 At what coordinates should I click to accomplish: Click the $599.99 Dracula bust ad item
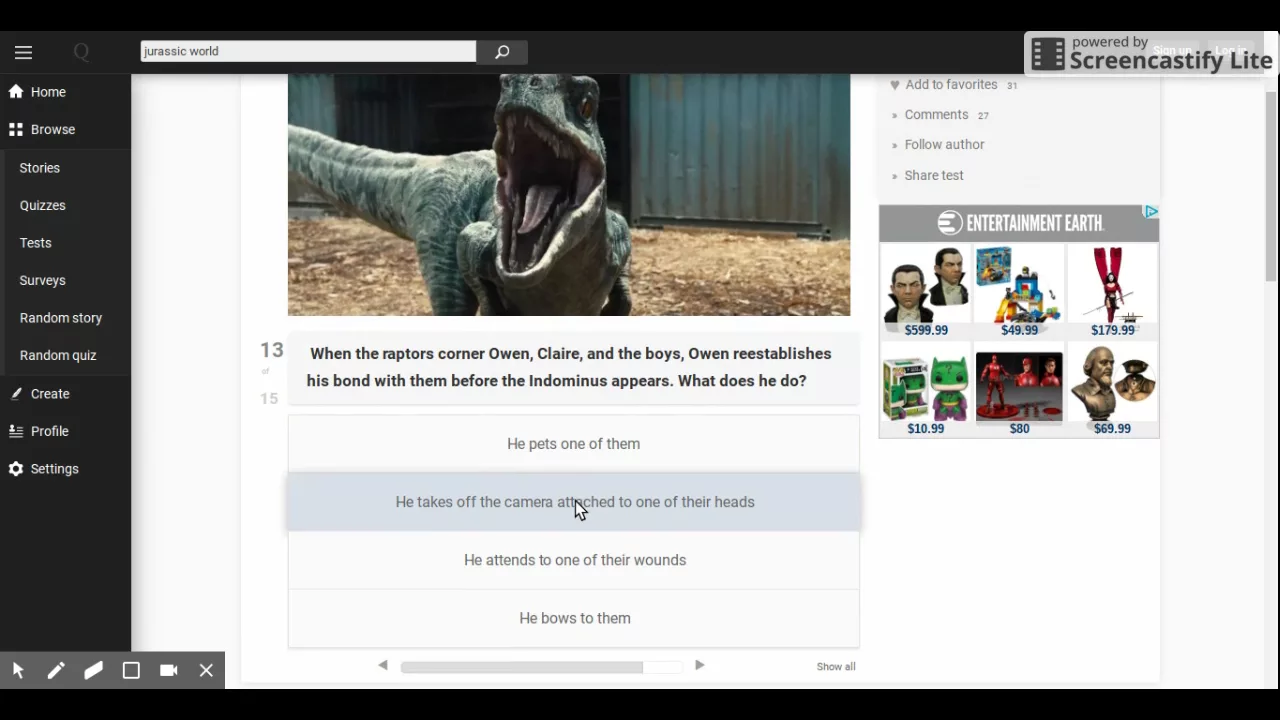coord(926,291)
